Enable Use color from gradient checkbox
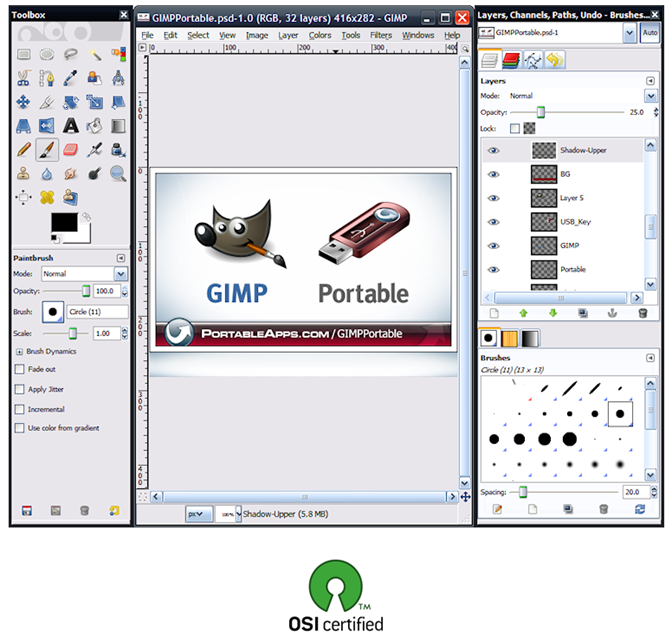672x638 pixels. [19, 428]
